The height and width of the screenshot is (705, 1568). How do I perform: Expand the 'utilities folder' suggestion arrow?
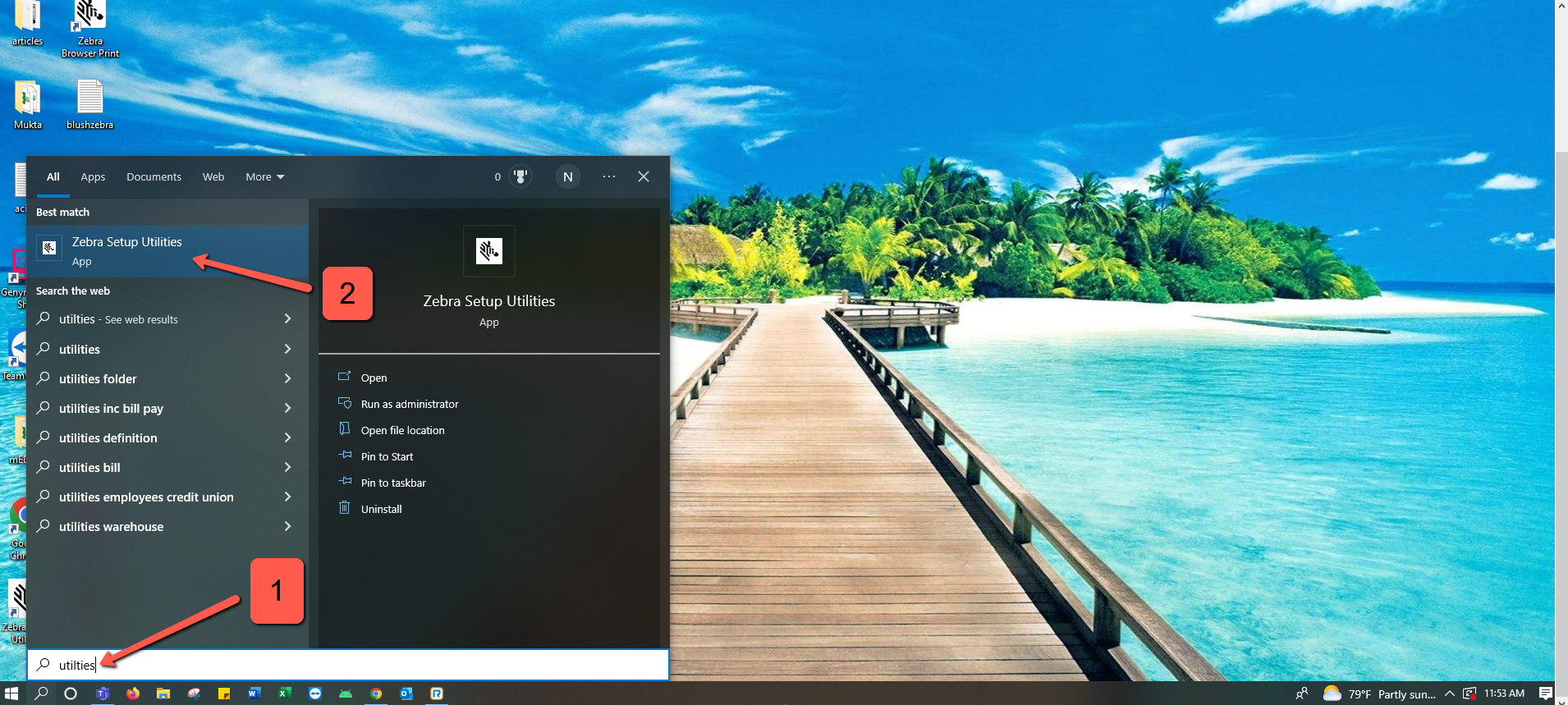(x=287, y=378)
